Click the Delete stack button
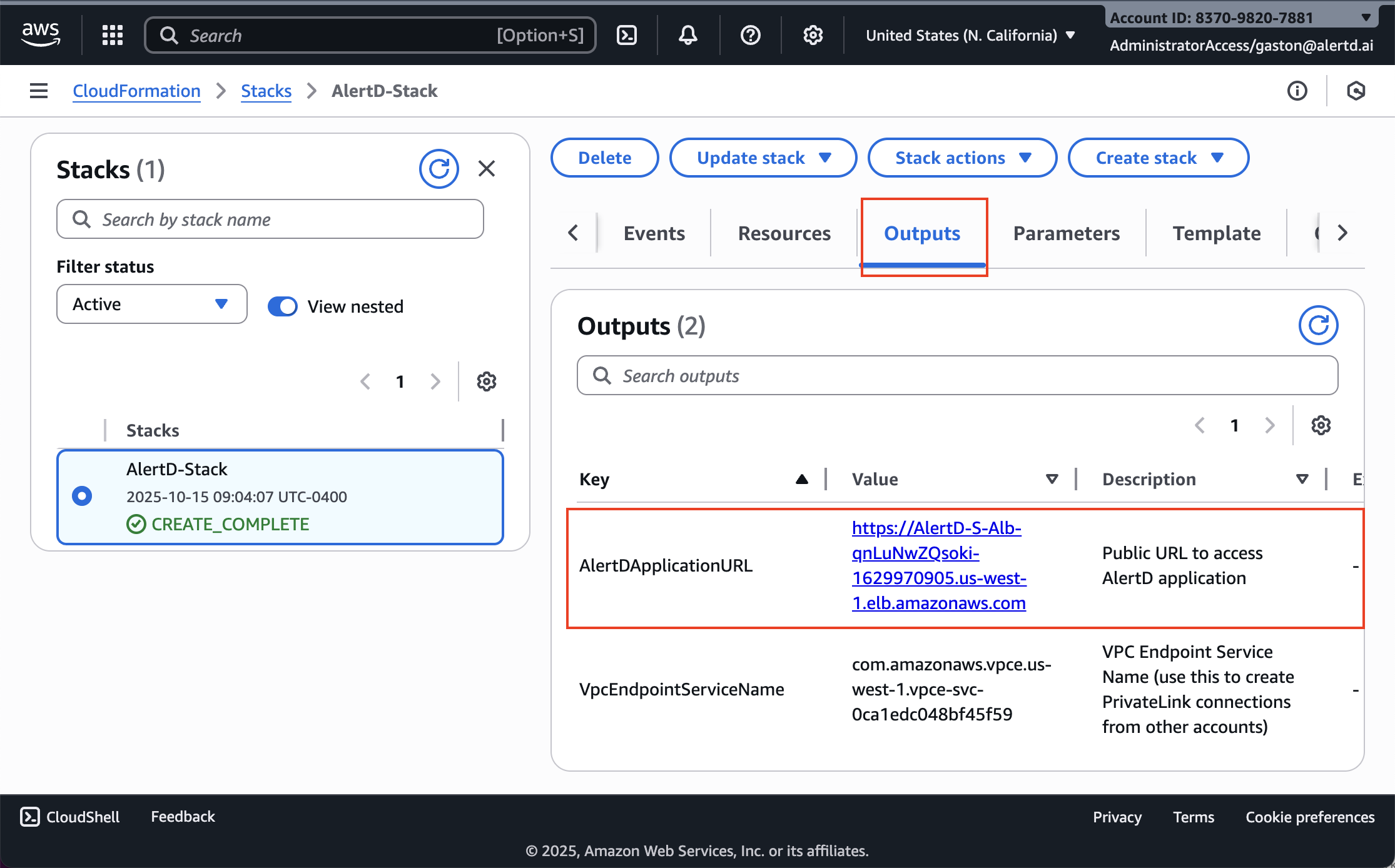1395x868 pixels. (604, 158)
